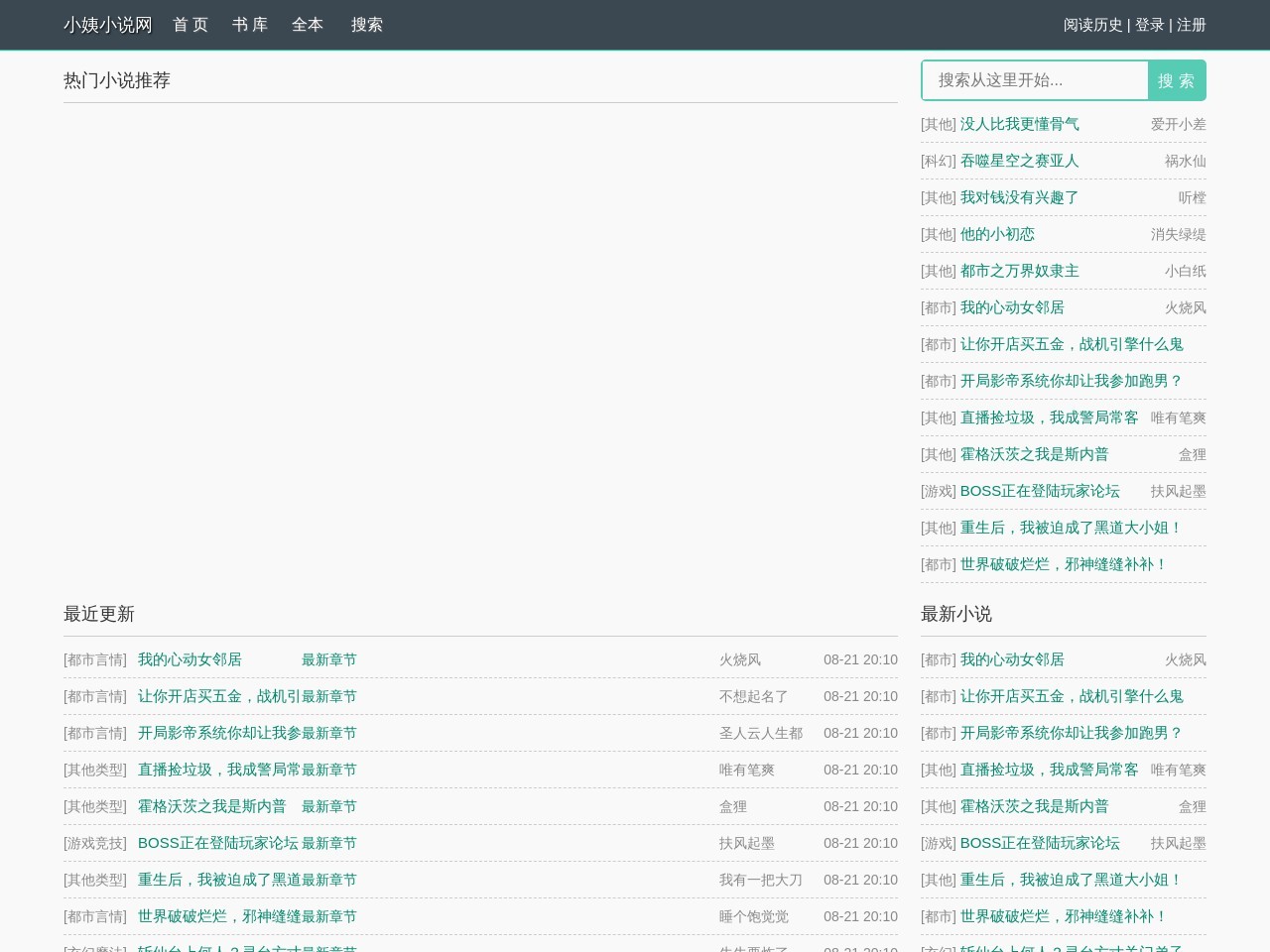Viewport: 1270px width, 952px height.
Task: Go to the 书库 navigation tab
Action: pyautogui.click(x=250, y=25)
